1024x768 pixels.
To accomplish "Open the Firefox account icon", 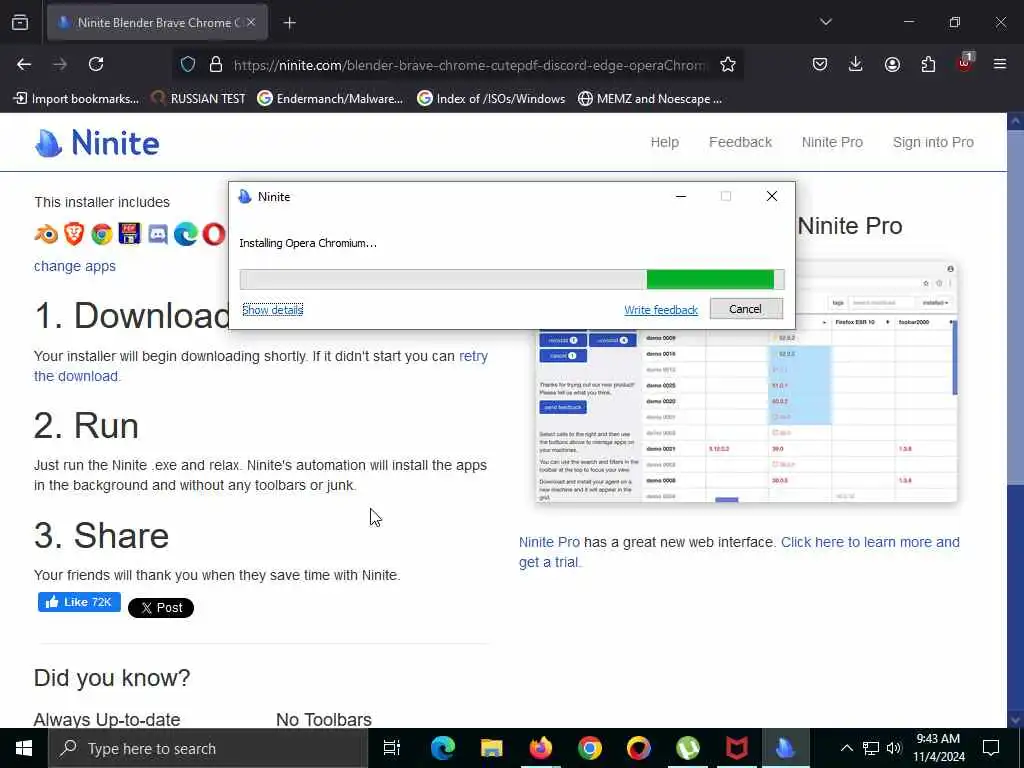I will click(892, 64).
